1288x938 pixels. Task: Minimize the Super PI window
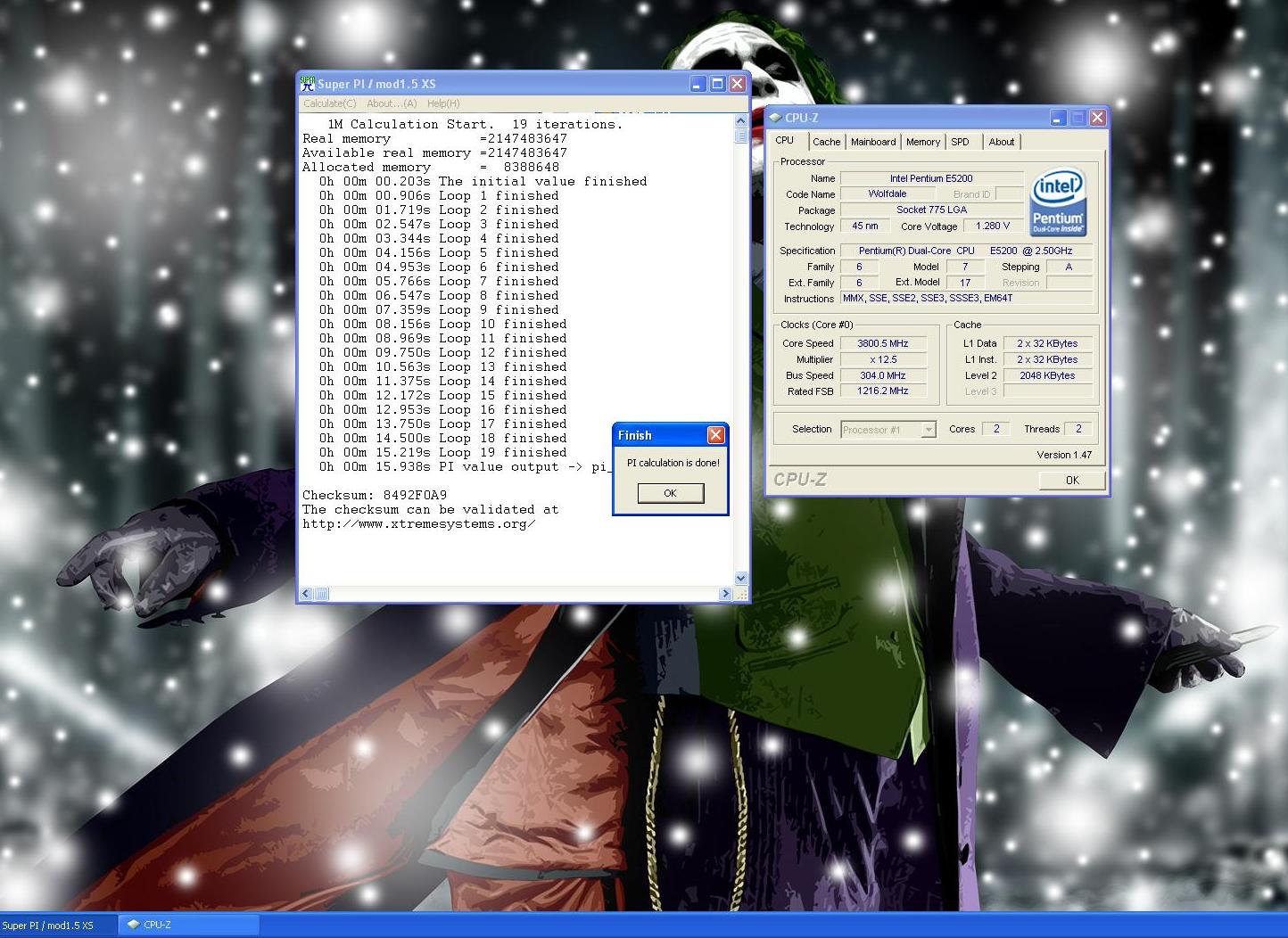coord(698,84)
